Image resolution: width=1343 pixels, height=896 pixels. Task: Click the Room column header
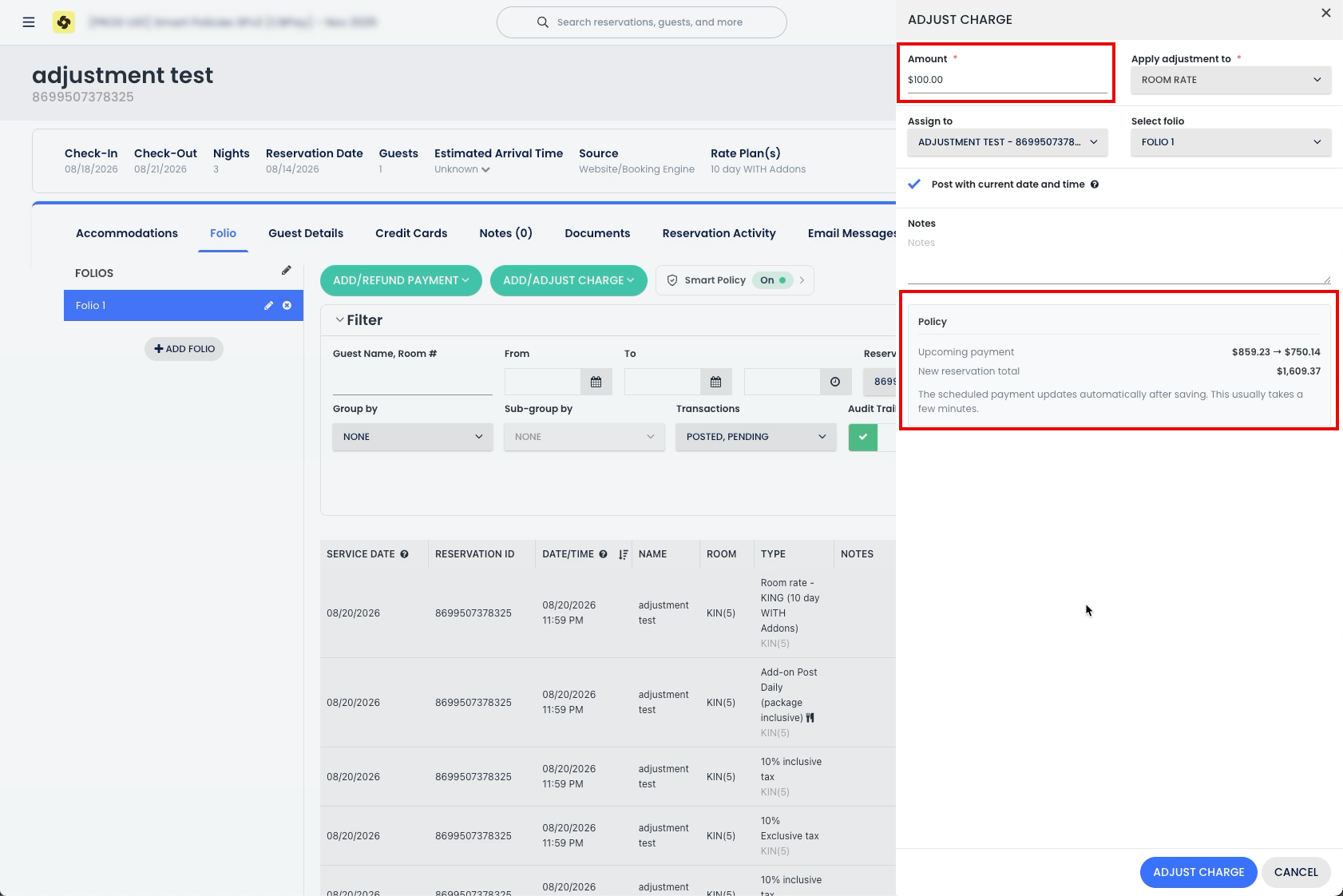721,554
